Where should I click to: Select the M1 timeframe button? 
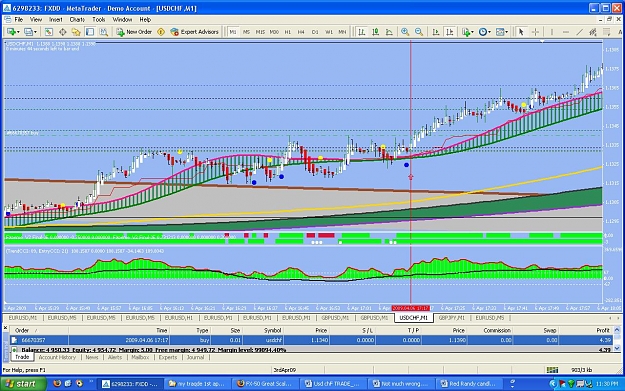point(233,32)
